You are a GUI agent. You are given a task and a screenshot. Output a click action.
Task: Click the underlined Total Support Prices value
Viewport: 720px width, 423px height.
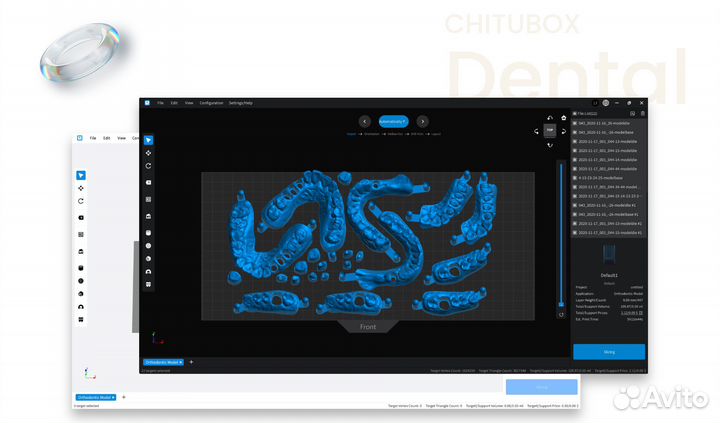tap(632, 313)
